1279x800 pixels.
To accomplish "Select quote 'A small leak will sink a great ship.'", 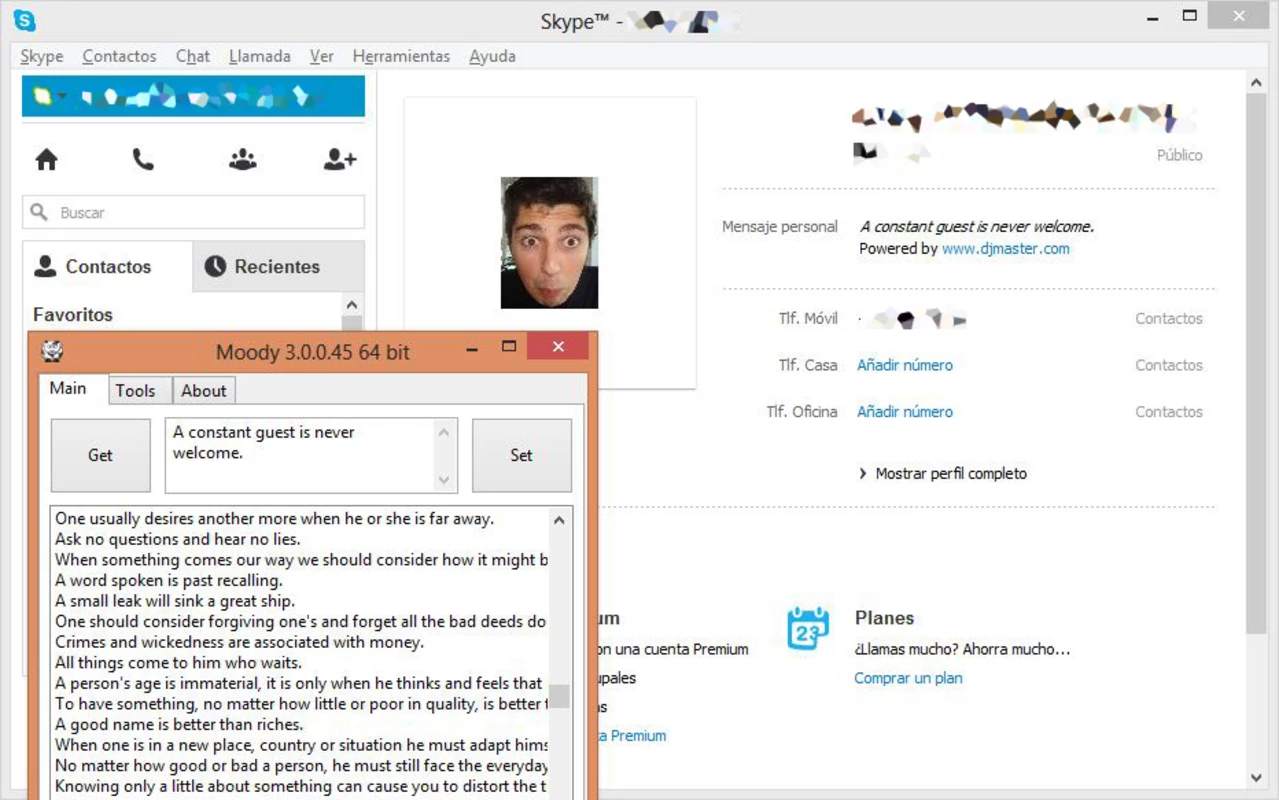I will coord(175,601).
